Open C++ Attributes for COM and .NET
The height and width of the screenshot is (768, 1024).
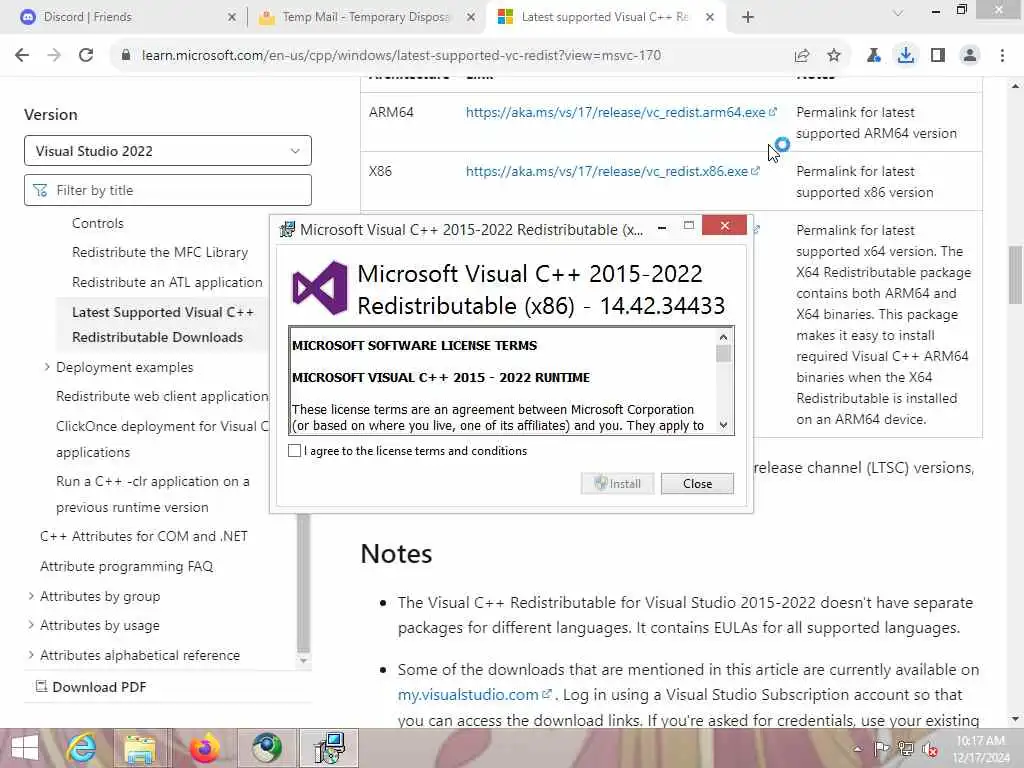click(144, 536)
